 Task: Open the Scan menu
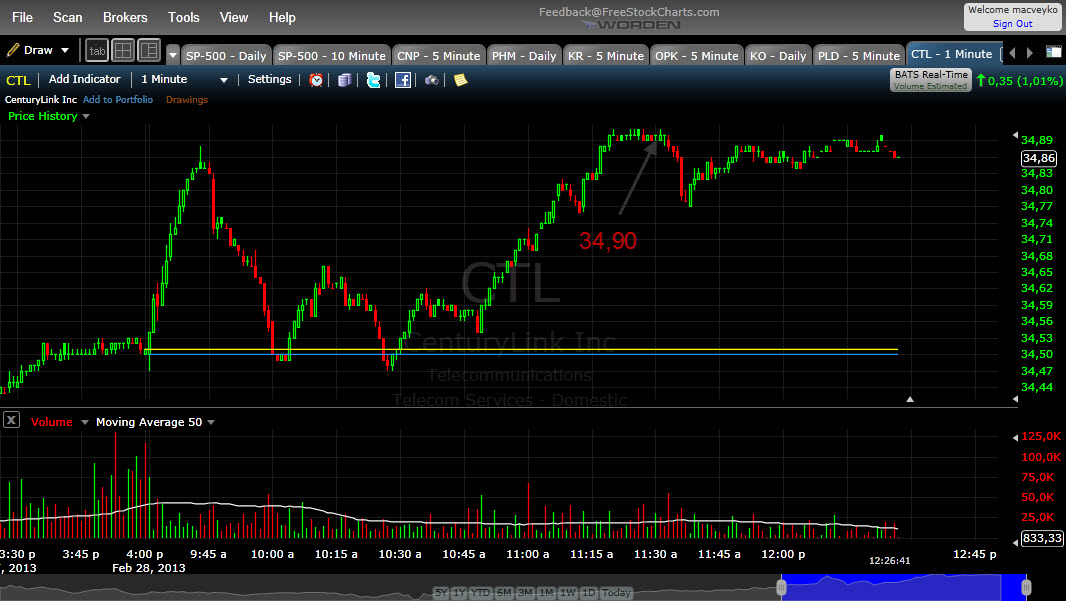click(67, 18)
